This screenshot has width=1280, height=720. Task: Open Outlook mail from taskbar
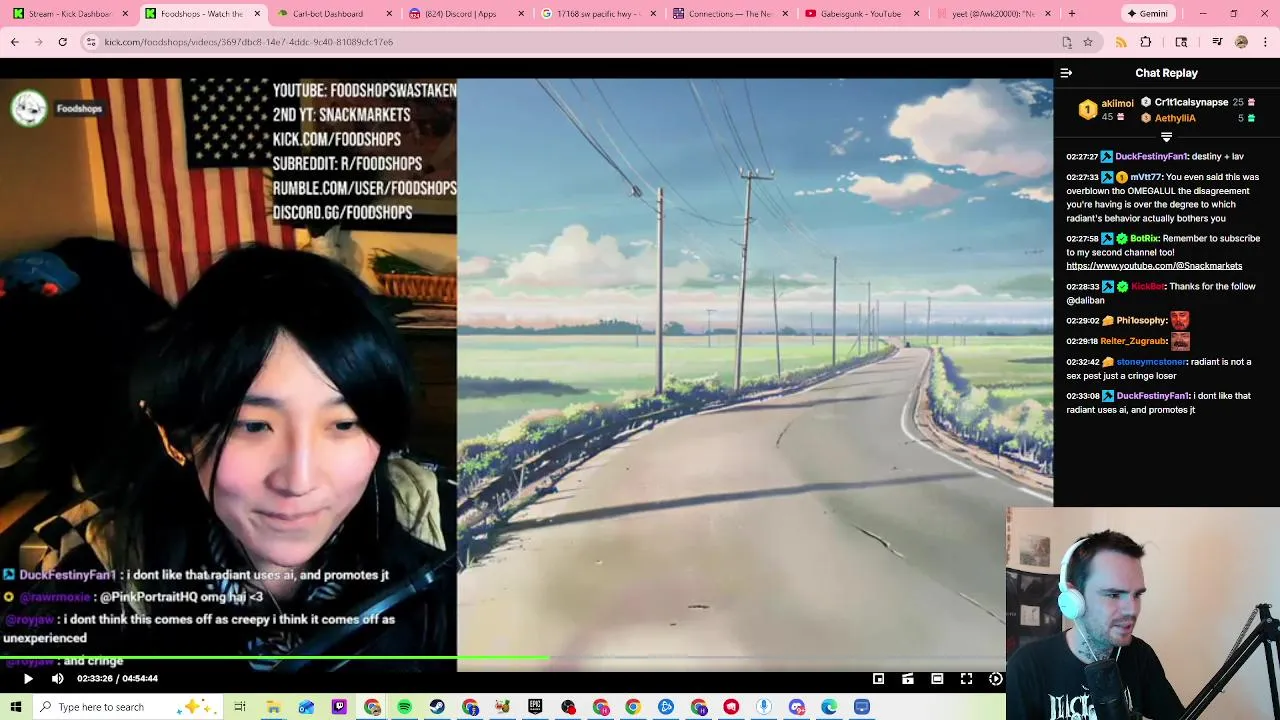point(306,707)
